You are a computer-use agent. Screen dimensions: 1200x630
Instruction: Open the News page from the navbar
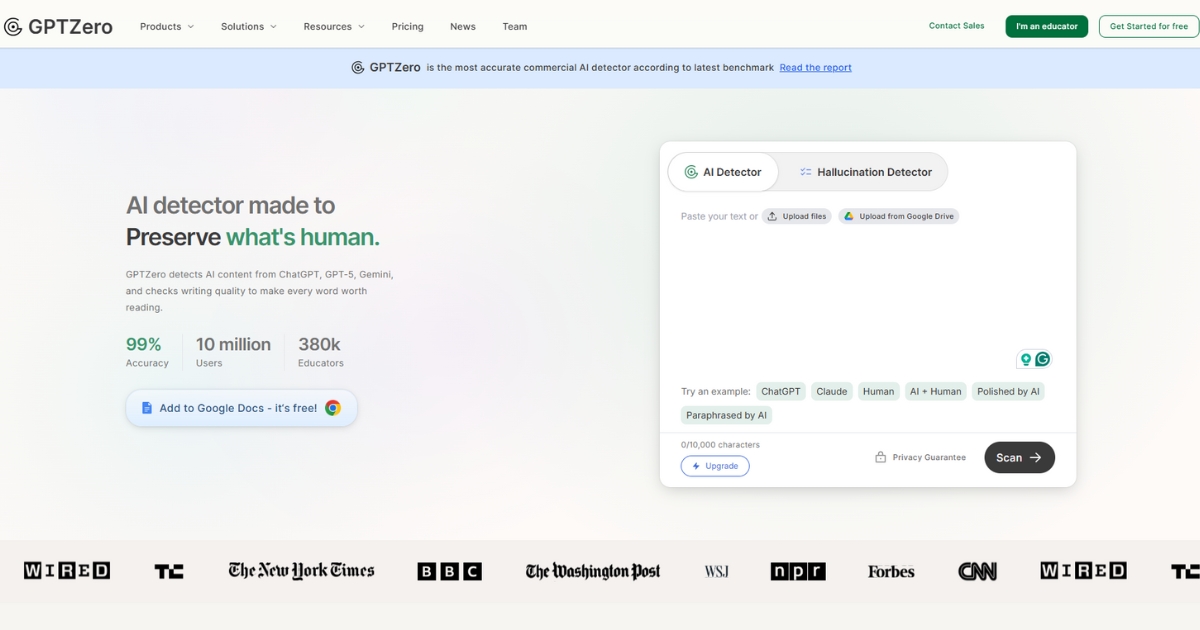pyautogui.click(x=462, y=26)
